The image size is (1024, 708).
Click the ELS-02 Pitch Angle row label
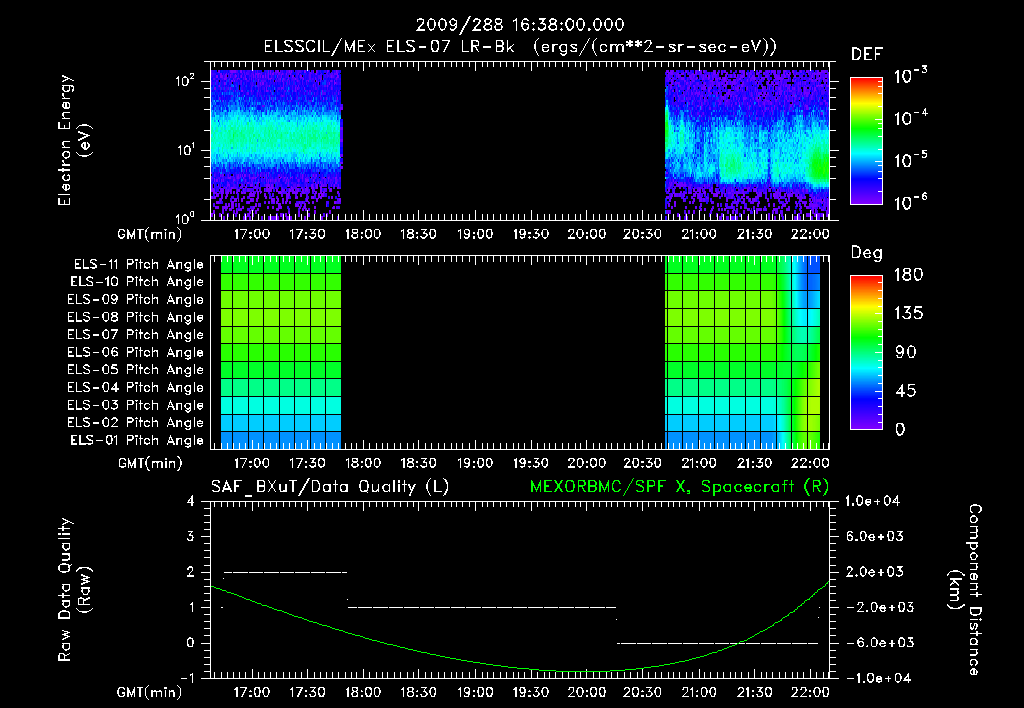135,423
